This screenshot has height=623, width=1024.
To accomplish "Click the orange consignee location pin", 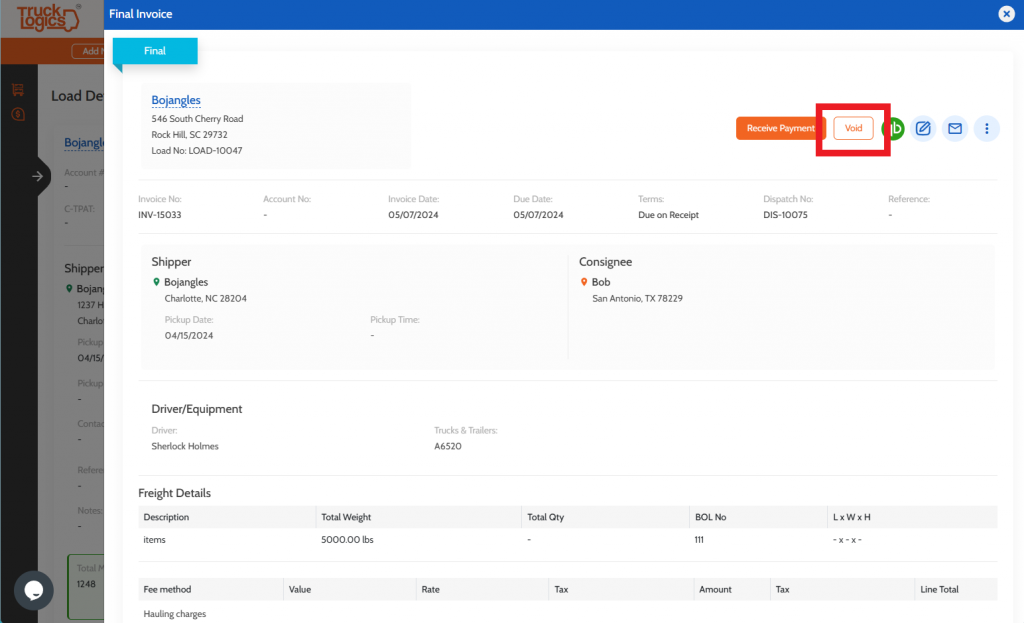I will pos(584,282).
